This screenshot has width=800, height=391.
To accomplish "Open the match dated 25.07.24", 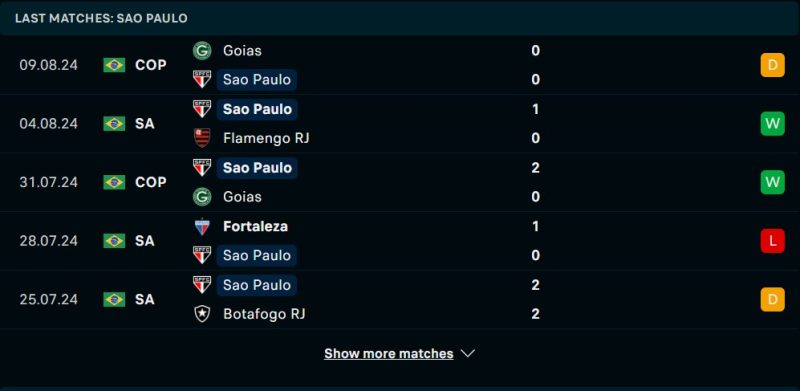I will [400, 299].
